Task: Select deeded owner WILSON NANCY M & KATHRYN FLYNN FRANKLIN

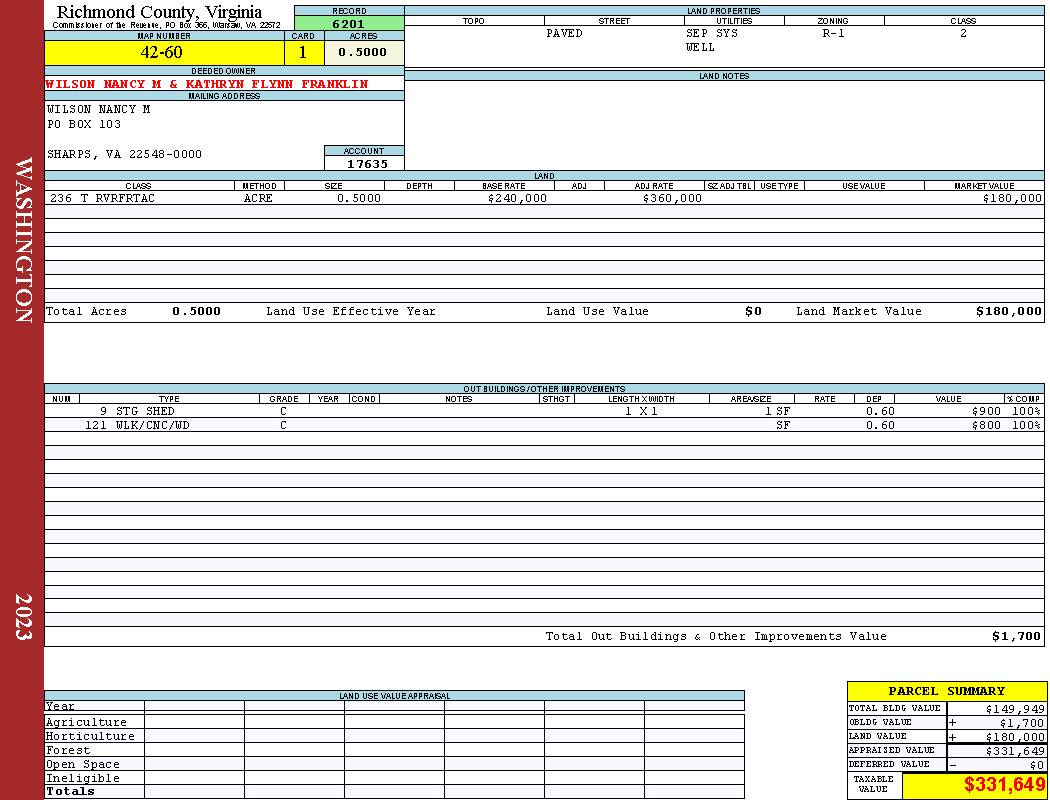Action: coord(206,84)
